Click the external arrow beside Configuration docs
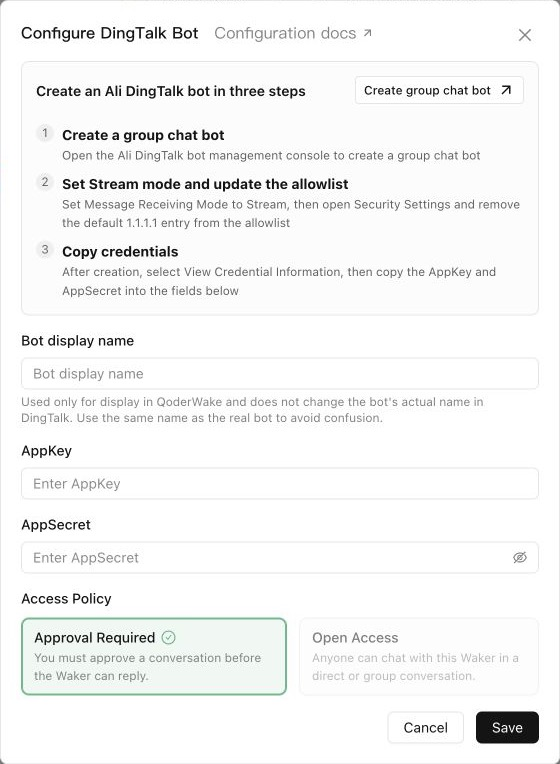The height and width of the screenshot is (764, 560). pos(367,33)
